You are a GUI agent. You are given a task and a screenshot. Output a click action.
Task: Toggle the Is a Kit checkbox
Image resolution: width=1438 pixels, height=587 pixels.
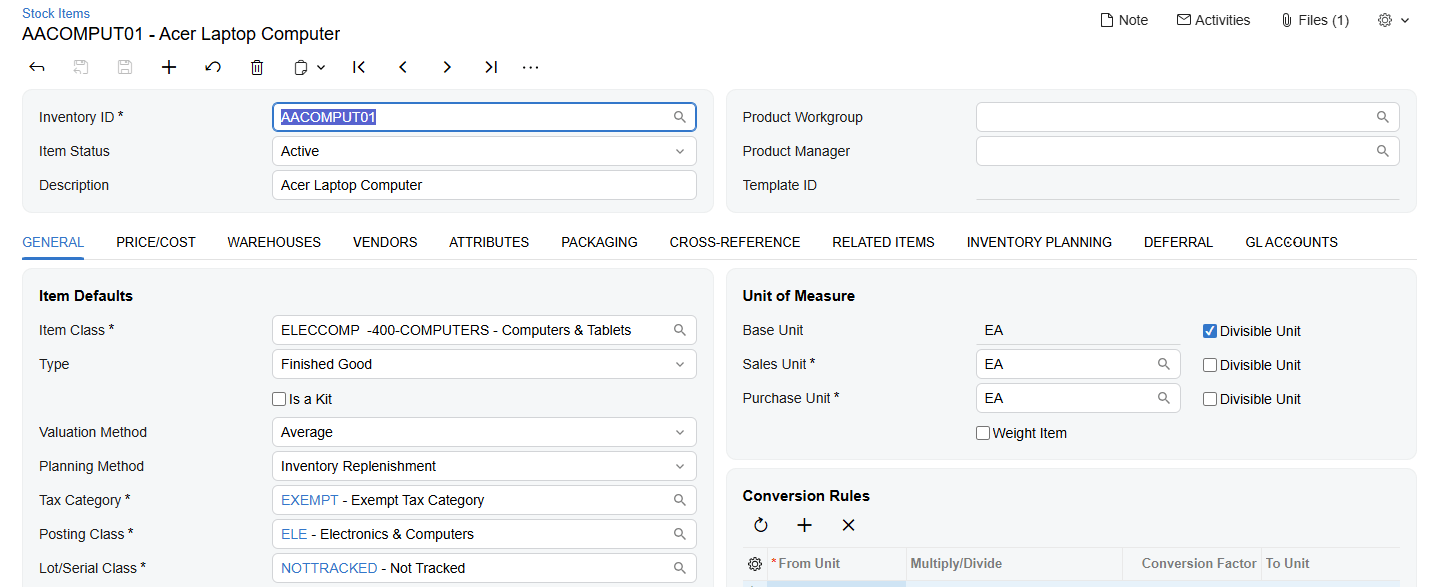point(280,399)
